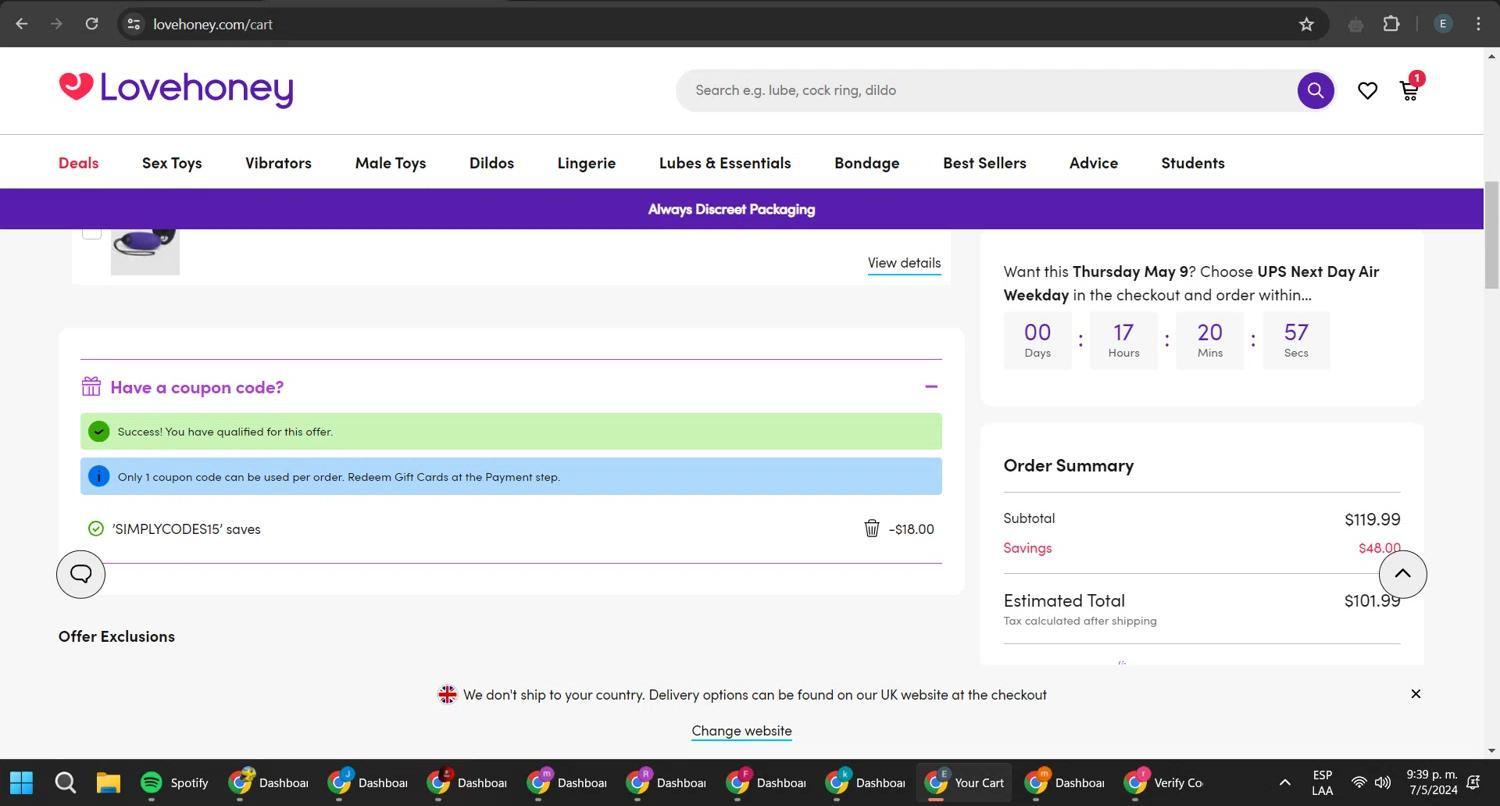Remove coupon with the trash icon
Image resolution: width=1500 pixels, height=806 pixels.
pyautogui.click(x=871, y=528)
